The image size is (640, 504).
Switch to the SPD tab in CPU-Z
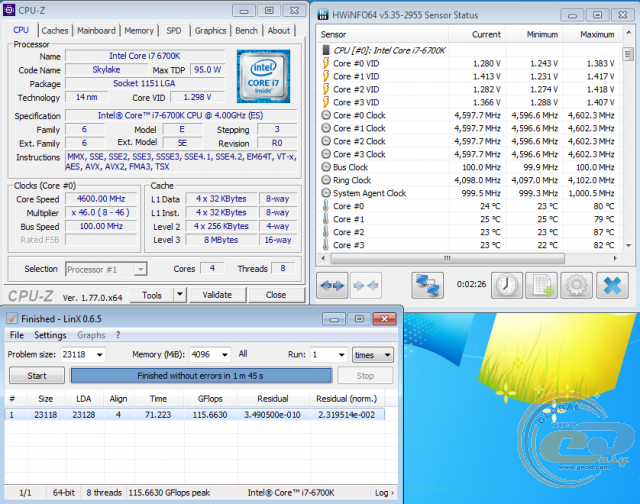point(174,31)
